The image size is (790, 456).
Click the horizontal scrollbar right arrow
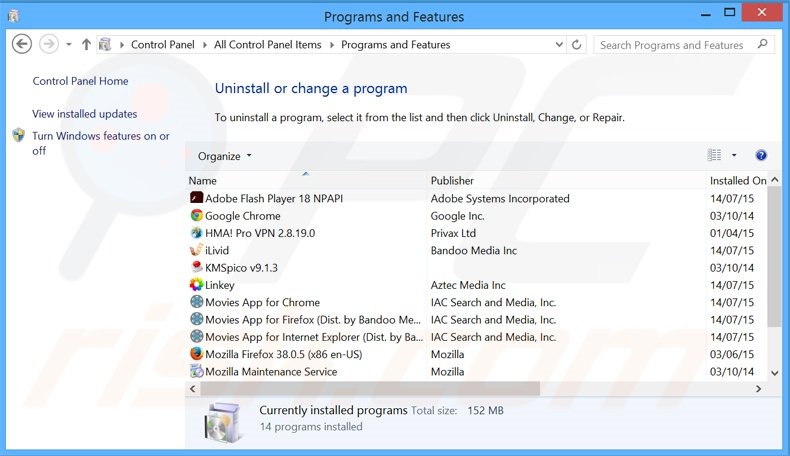[758, 388]
